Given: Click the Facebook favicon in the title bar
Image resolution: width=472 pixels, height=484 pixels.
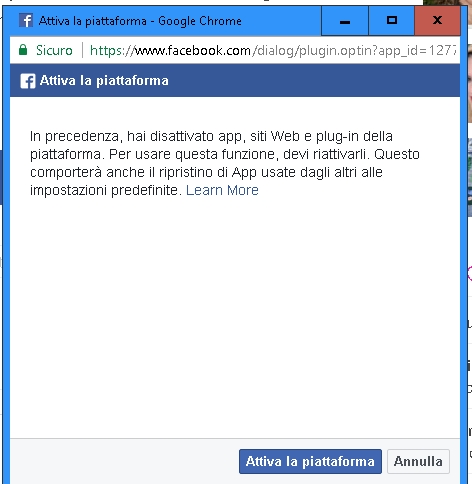Looking at the screenshot, I should pyautogui.click(x=26, y=21).
